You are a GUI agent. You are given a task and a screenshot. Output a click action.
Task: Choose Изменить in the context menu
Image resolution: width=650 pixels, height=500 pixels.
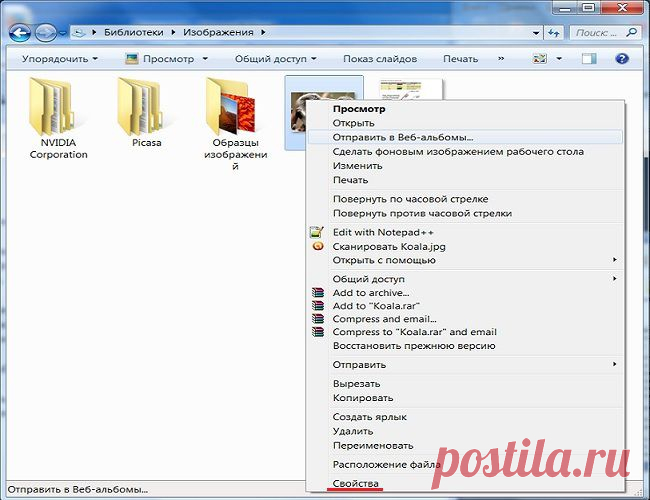(465, 166)
